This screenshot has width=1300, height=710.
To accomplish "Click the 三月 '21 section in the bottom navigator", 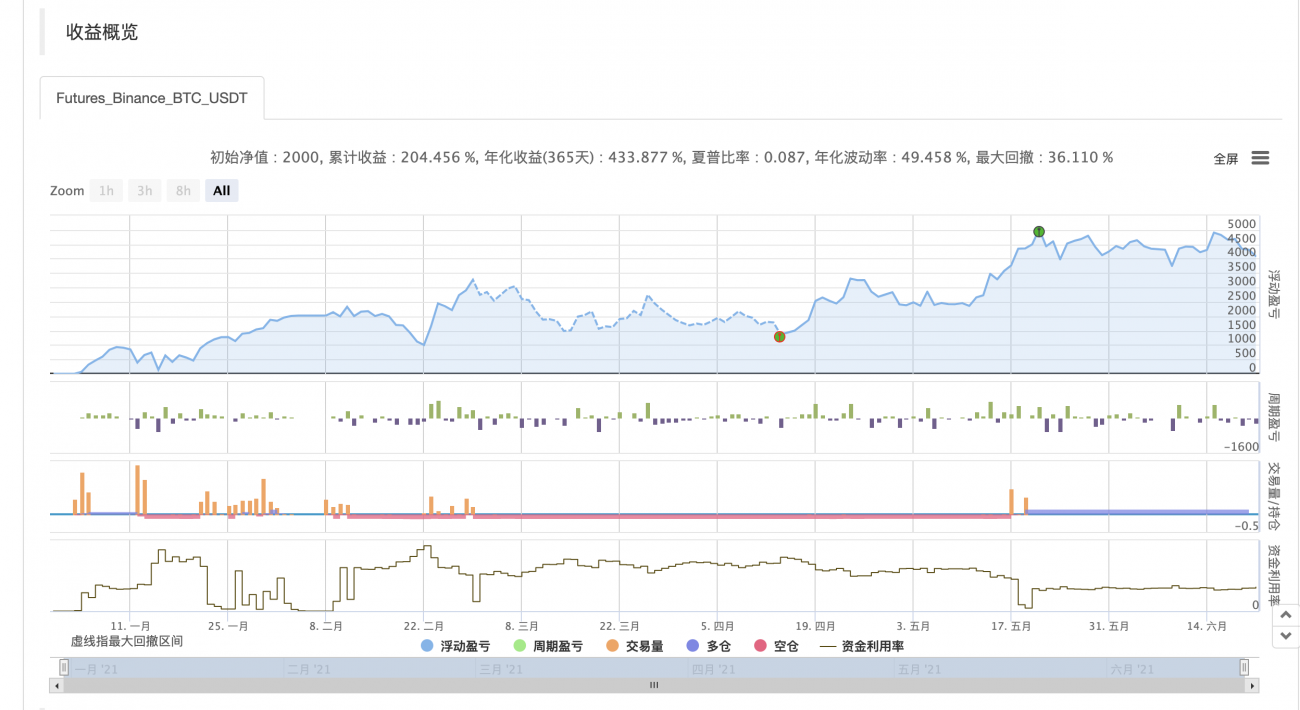I will [x=500, y=668].
